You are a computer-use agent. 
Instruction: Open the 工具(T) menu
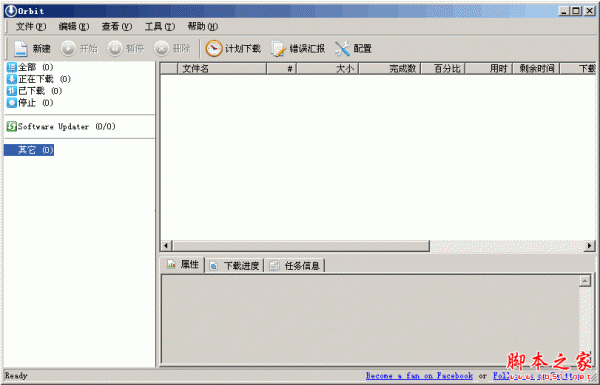160,26
